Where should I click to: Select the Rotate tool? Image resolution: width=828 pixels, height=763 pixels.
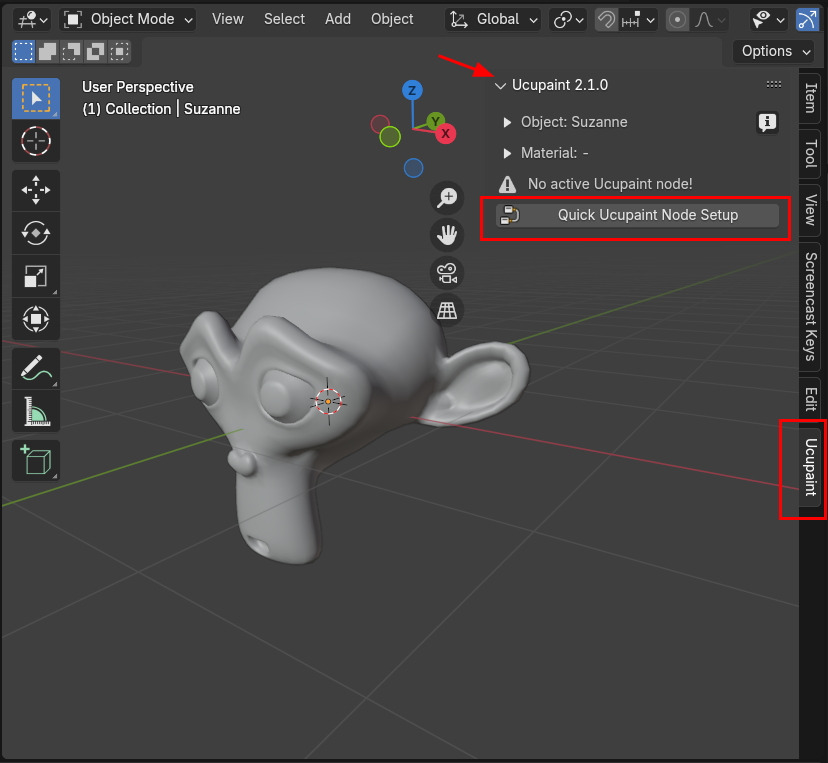click(x=36, y=233)
